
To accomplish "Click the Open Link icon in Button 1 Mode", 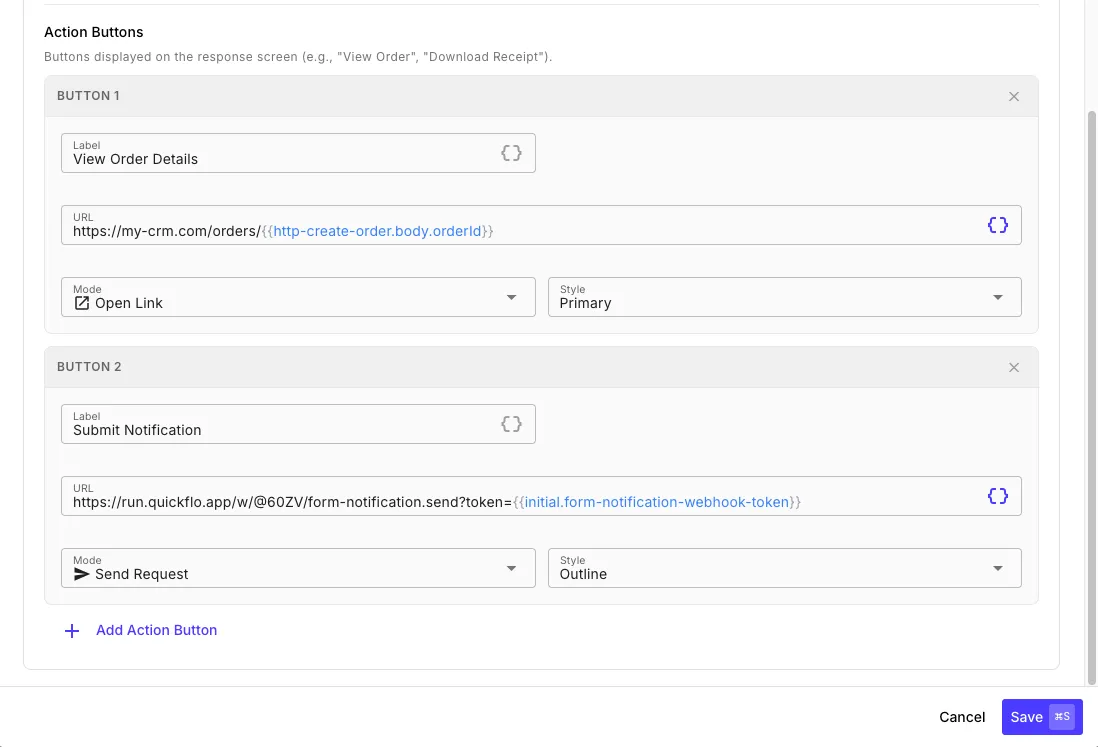I will tap(81, 302).
